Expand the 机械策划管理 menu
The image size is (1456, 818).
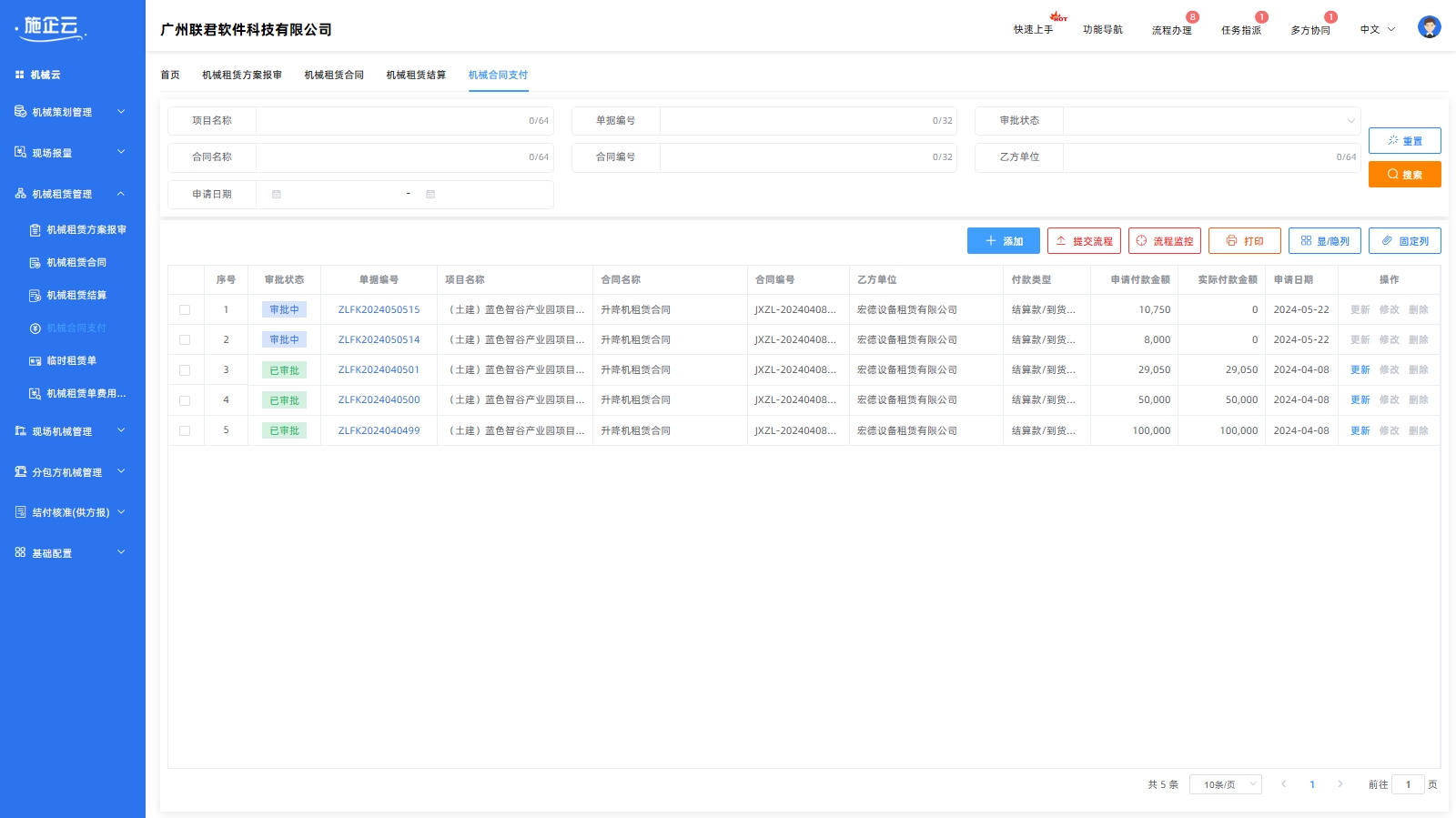tap(121, 111)
